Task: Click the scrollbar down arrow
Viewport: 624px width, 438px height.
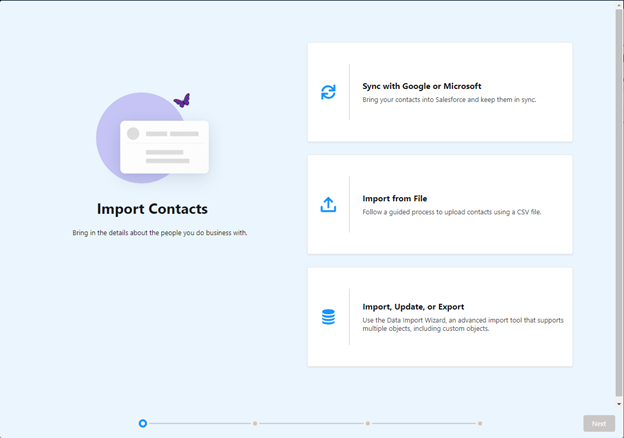Action: coord(618,403)
